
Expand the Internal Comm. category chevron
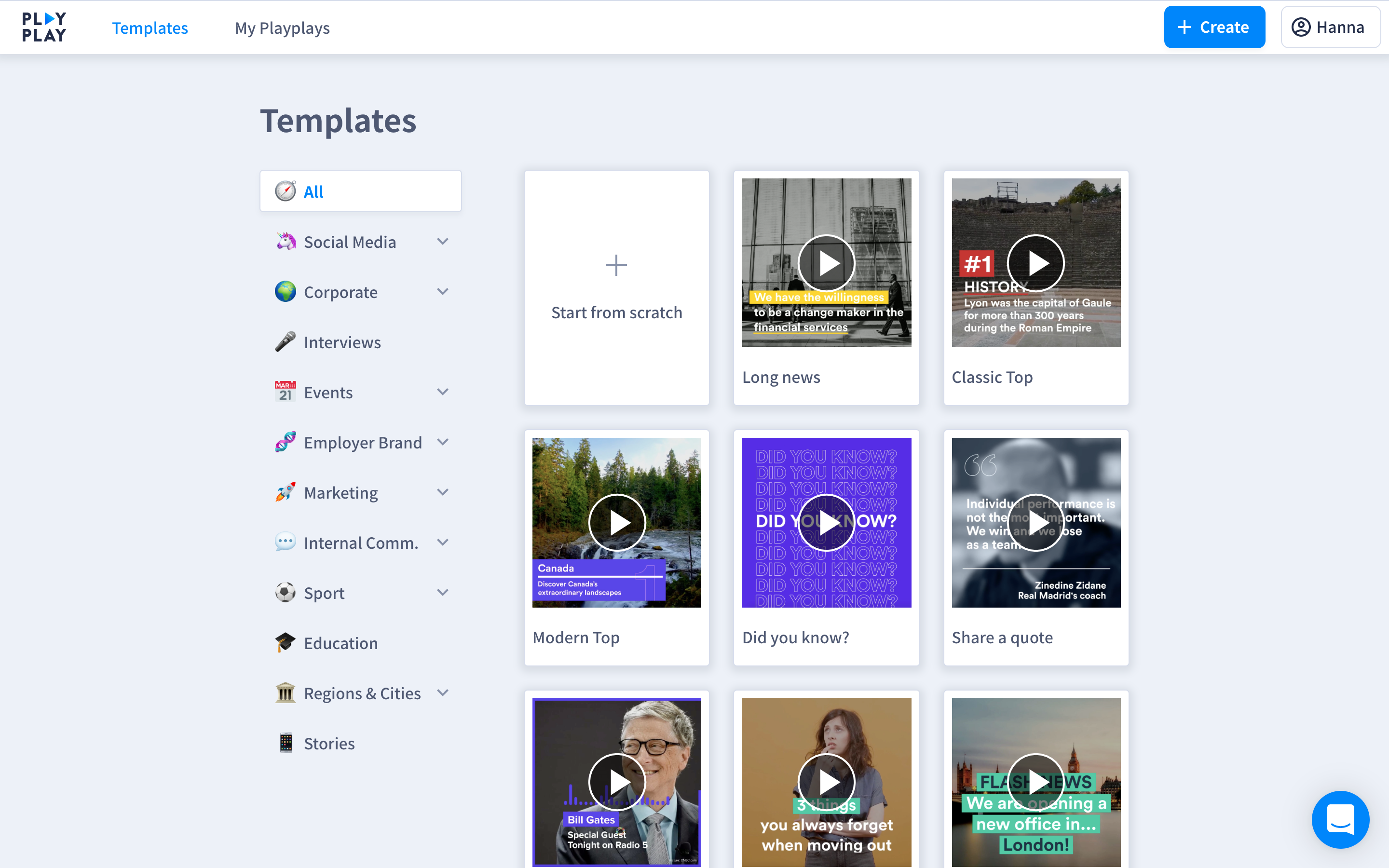[x=443, y=542]
